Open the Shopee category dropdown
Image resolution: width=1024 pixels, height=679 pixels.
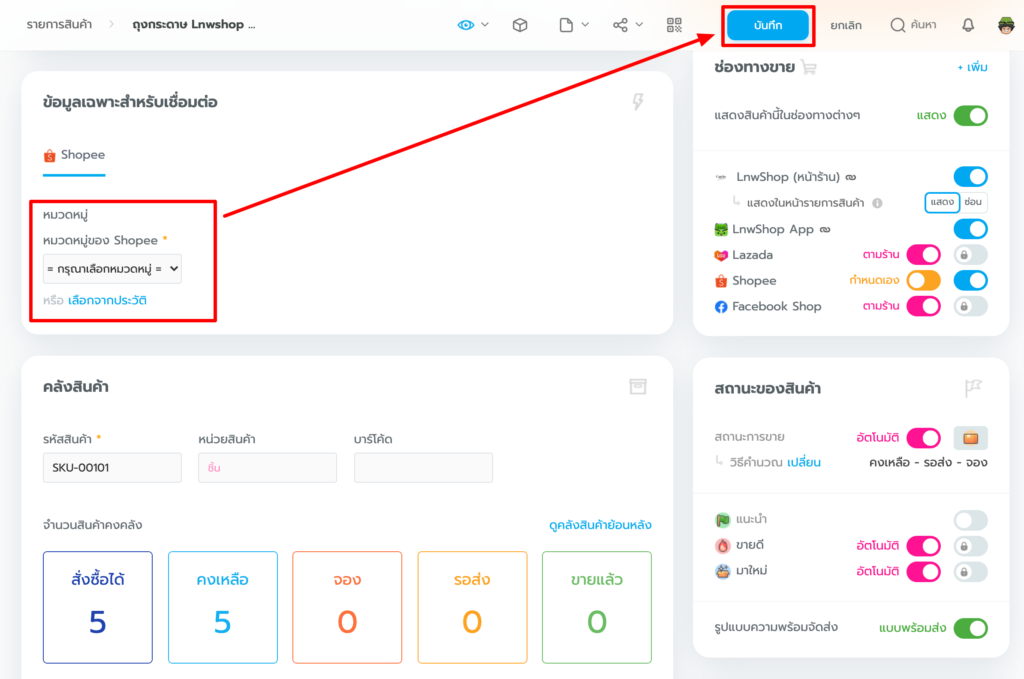pyautogui.click(x=112, y=268)
